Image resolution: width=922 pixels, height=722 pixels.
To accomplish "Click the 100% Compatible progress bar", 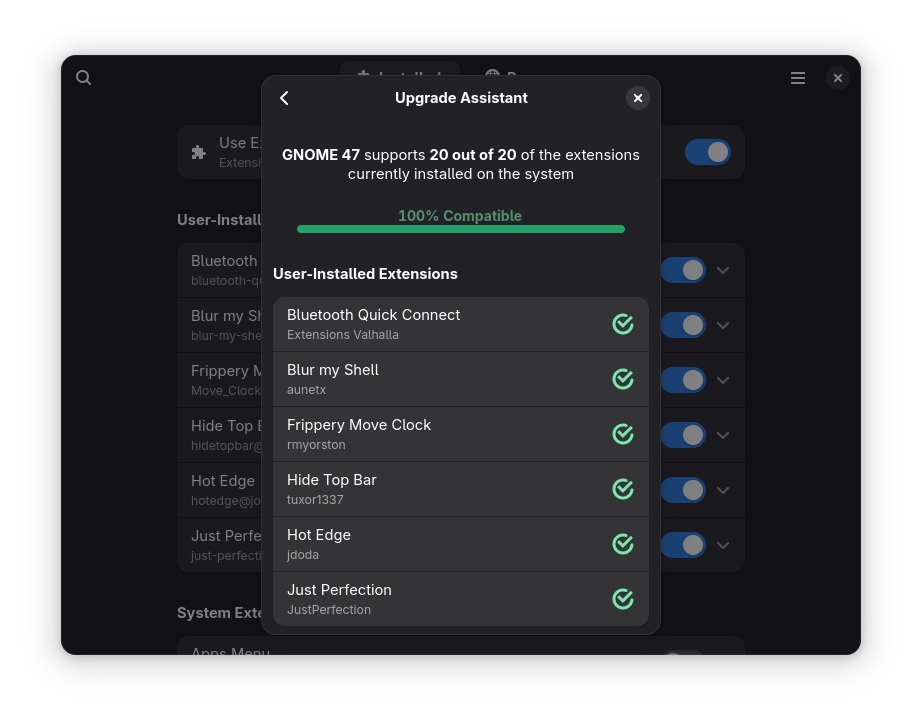I will click(x=460, y=229).
